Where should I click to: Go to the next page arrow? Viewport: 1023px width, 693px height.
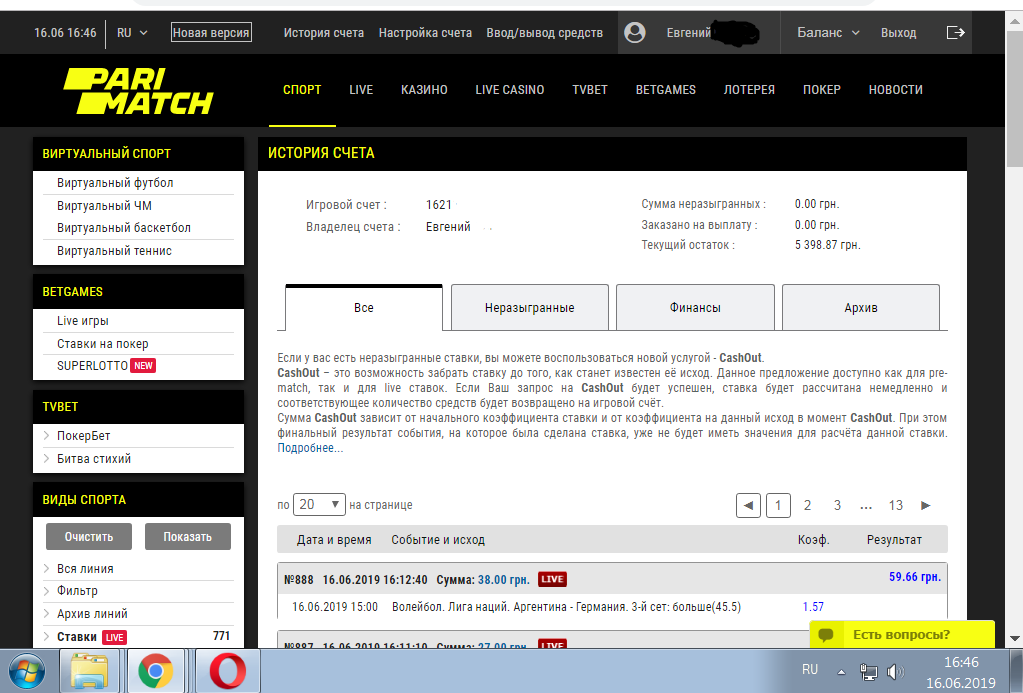tap(925, 505)
